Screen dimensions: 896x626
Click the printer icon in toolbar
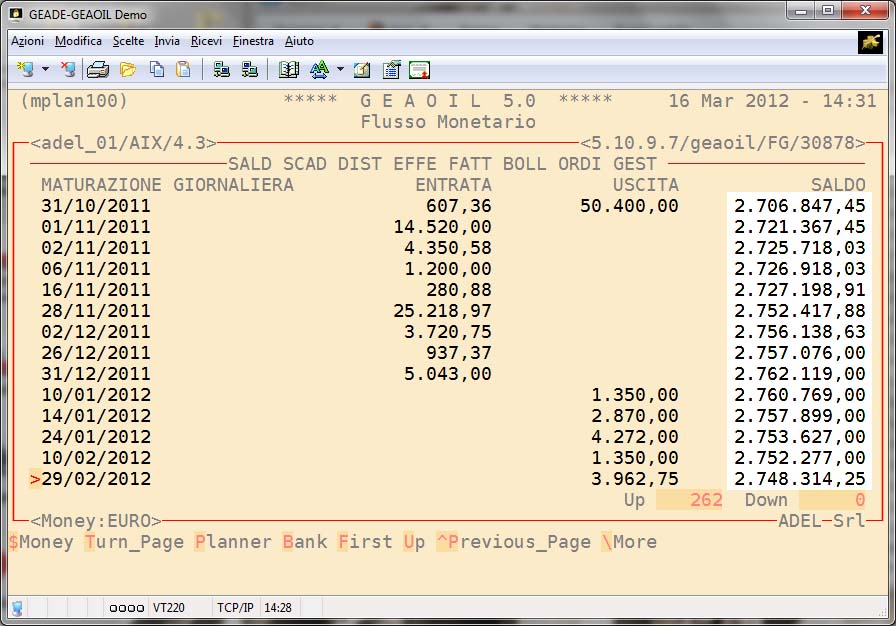point(97,70)
